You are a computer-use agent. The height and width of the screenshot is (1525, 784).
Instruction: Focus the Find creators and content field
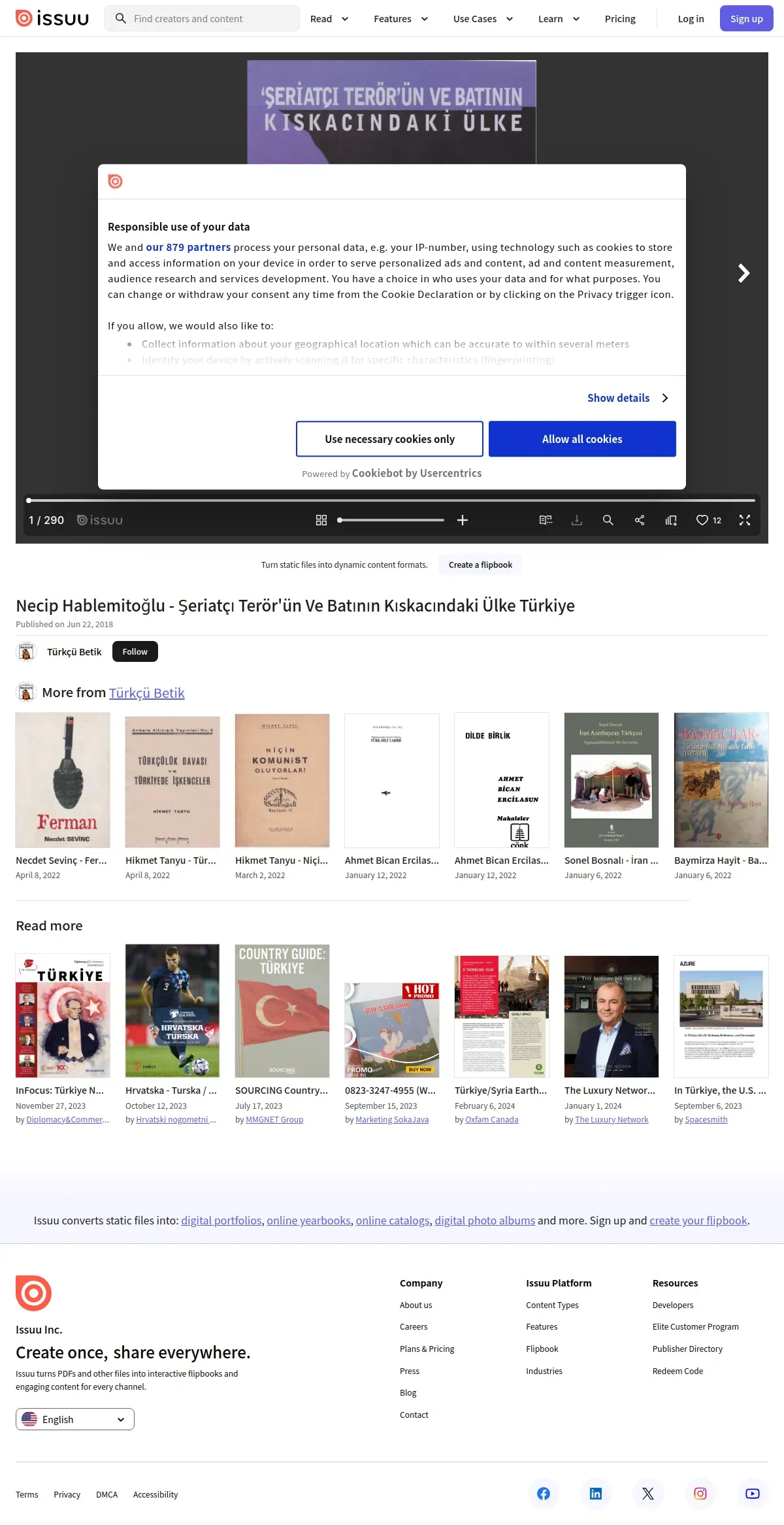tap(203, 18)
